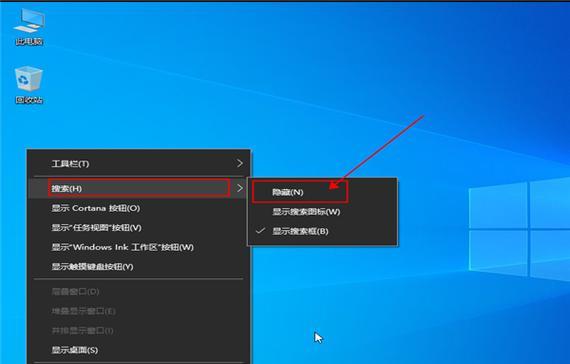570x364 pixels.
Task: Choose 隐藏(N) to hide search
Action: click(322, 192)
